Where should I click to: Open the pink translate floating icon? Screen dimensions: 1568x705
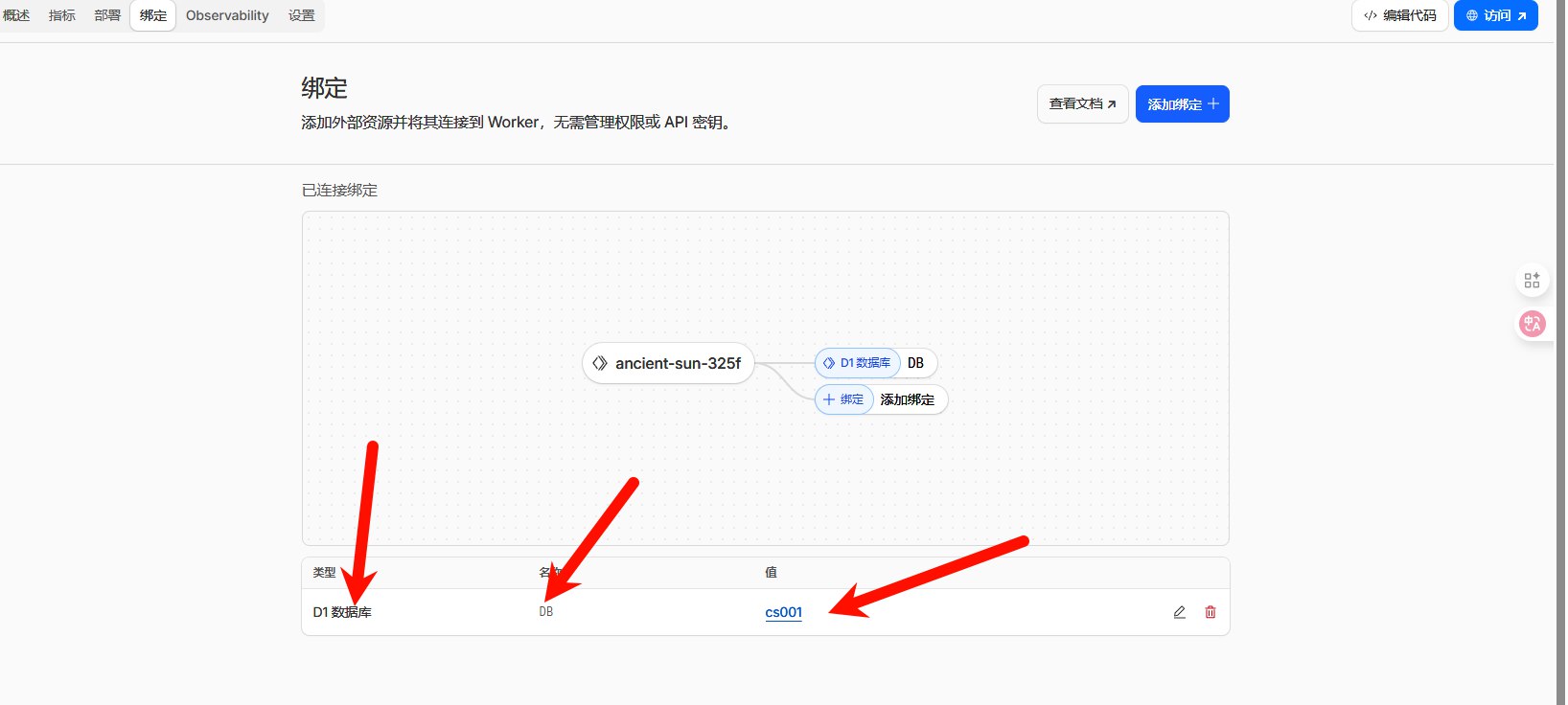[x=1532, y=324]
